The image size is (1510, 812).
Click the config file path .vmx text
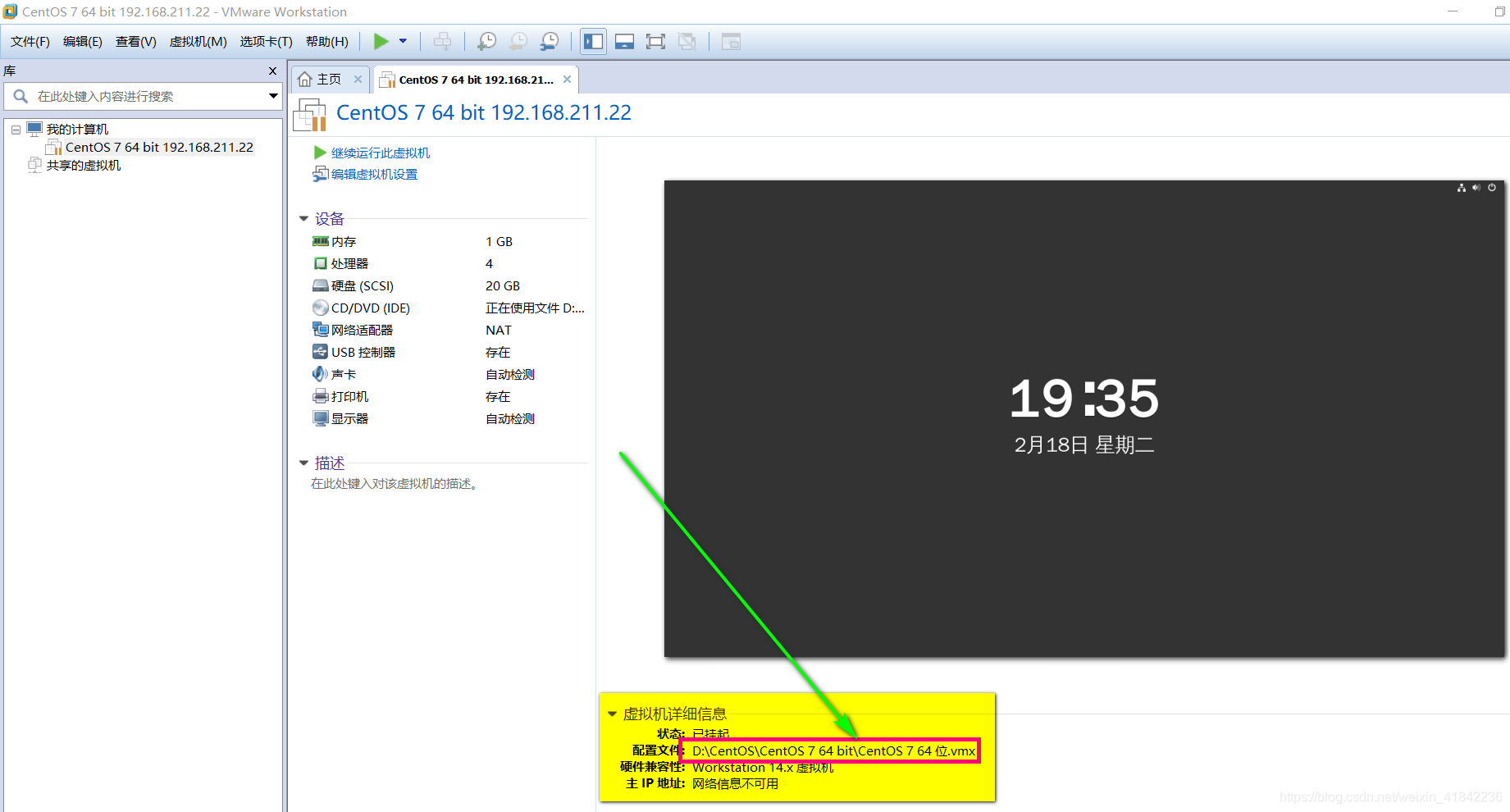click(833, 750)
